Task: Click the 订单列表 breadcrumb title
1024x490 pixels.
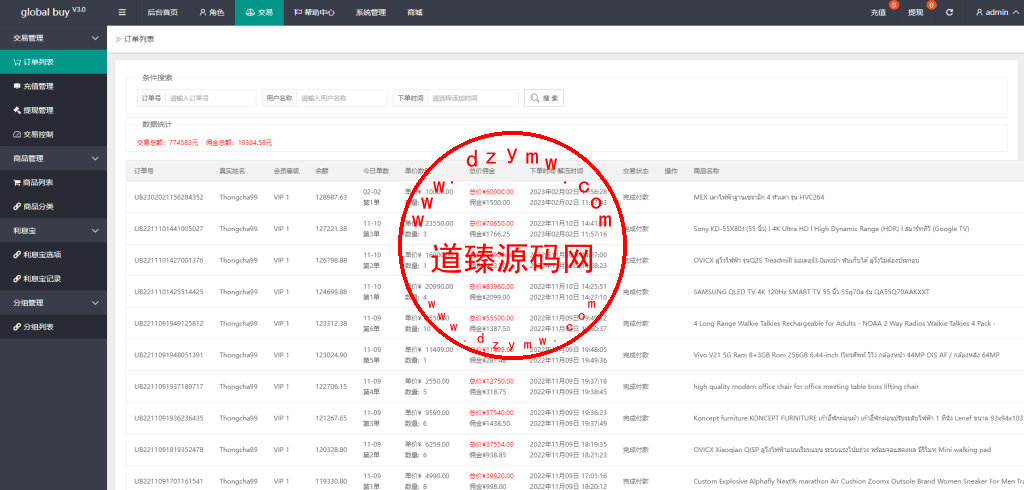Action: (x=139, y=39)
